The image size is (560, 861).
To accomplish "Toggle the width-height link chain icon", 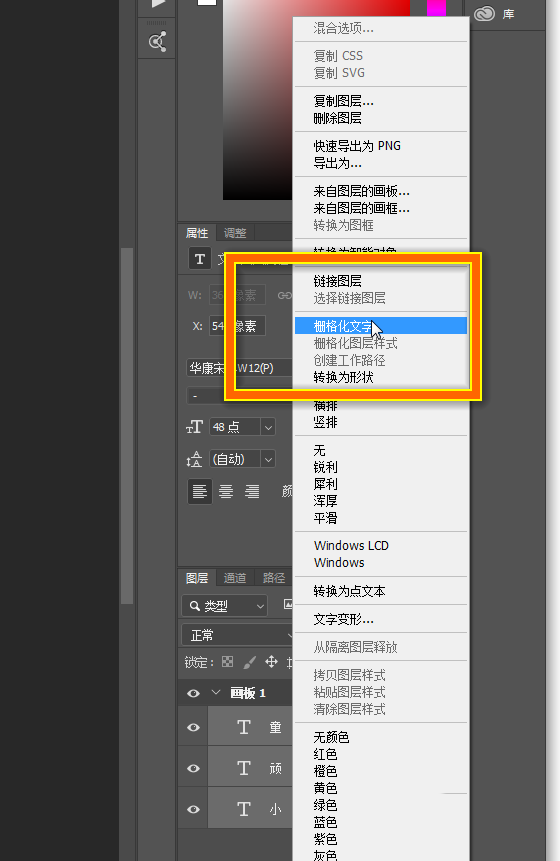I will pos(284,295).
